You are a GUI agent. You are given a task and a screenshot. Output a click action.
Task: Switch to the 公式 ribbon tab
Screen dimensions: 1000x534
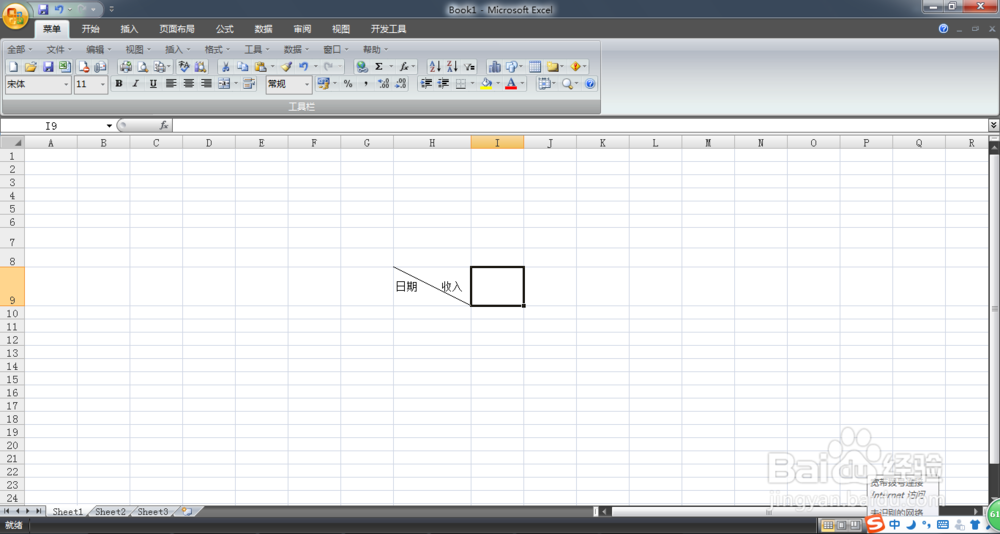click(x=224, y=29)
